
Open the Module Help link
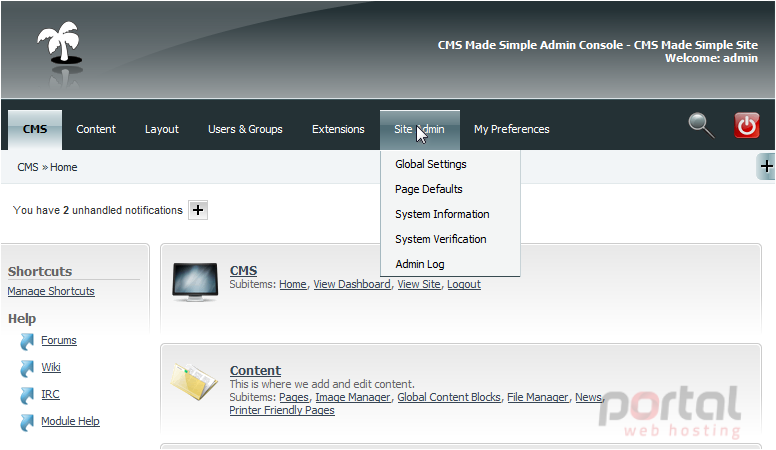[x=70, y=421]
